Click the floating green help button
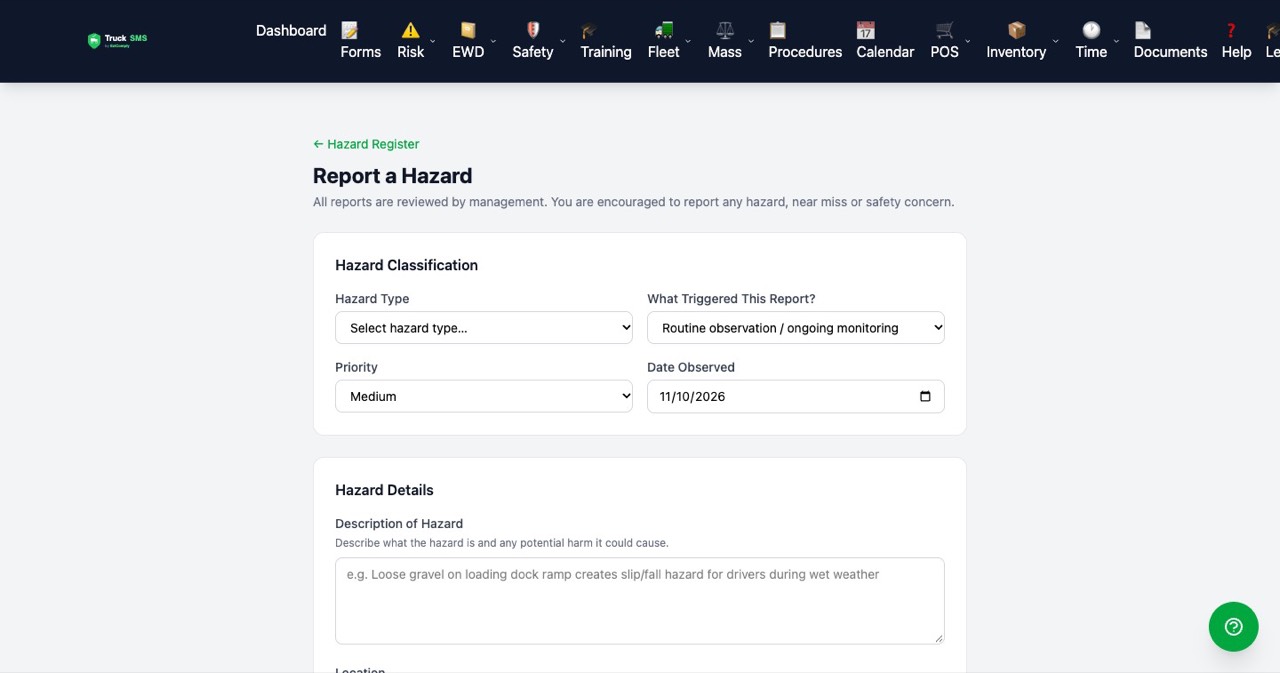The height and width of the screenshot is (673, 1280). click(x=1233, y=627)
